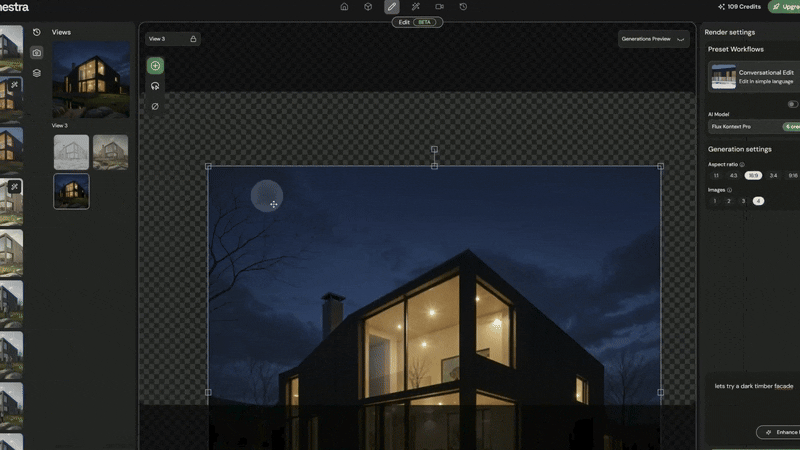Click the info icon beside Images
The height and width of the screenshot is (450, 800).
point(730,190)
